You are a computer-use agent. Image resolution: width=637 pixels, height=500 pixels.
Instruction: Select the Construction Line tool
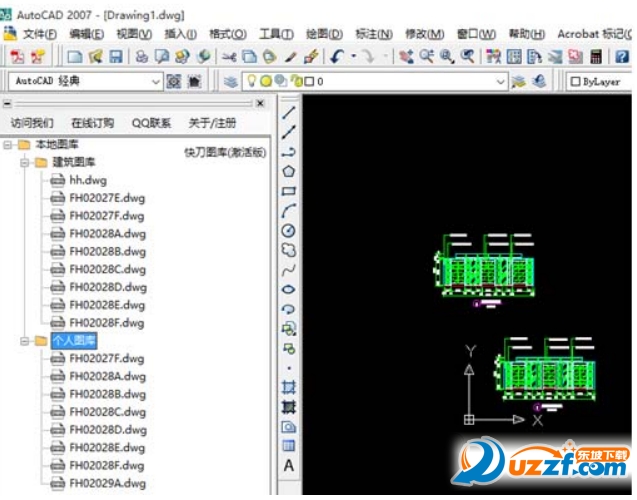click(289, 132)
